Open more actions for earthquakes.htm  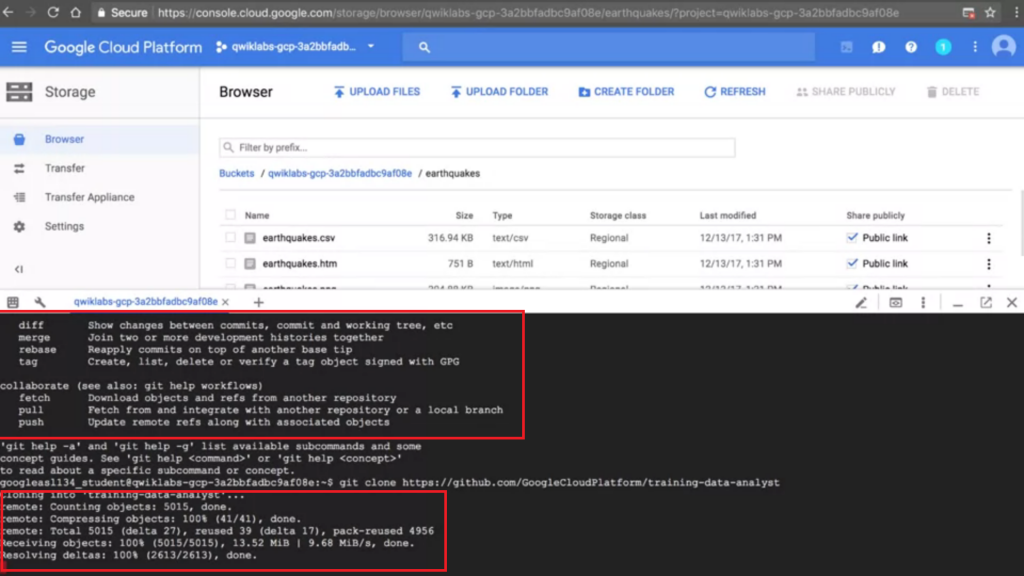click(989, 264)
